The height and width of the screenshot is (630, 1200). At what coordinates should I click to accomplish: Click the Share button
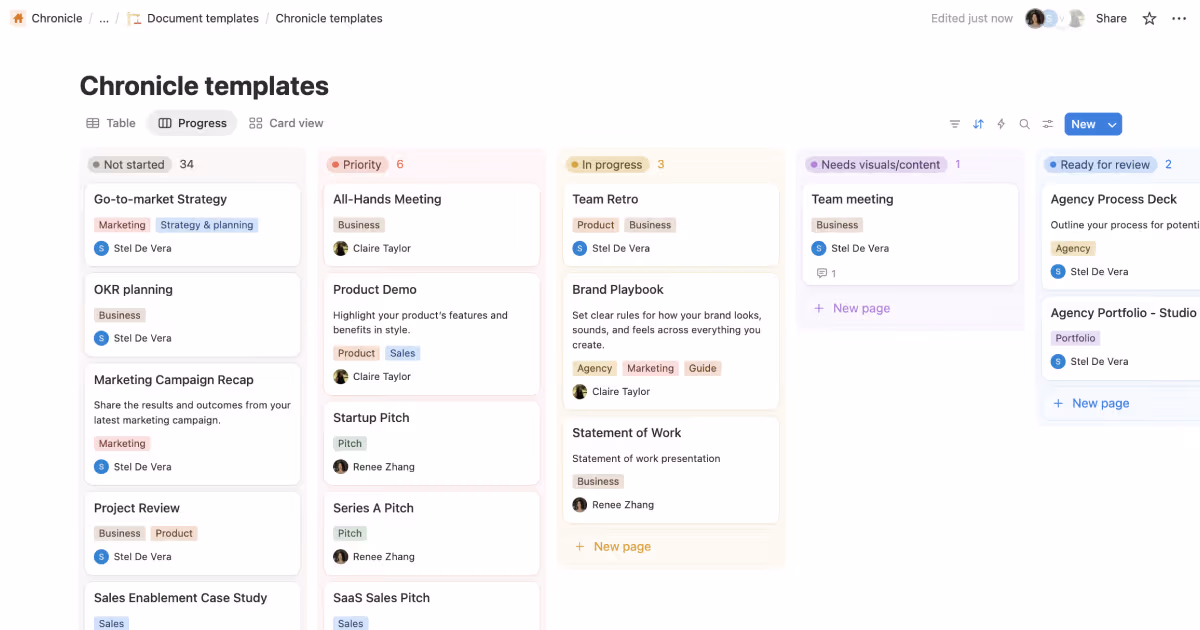1111,18
